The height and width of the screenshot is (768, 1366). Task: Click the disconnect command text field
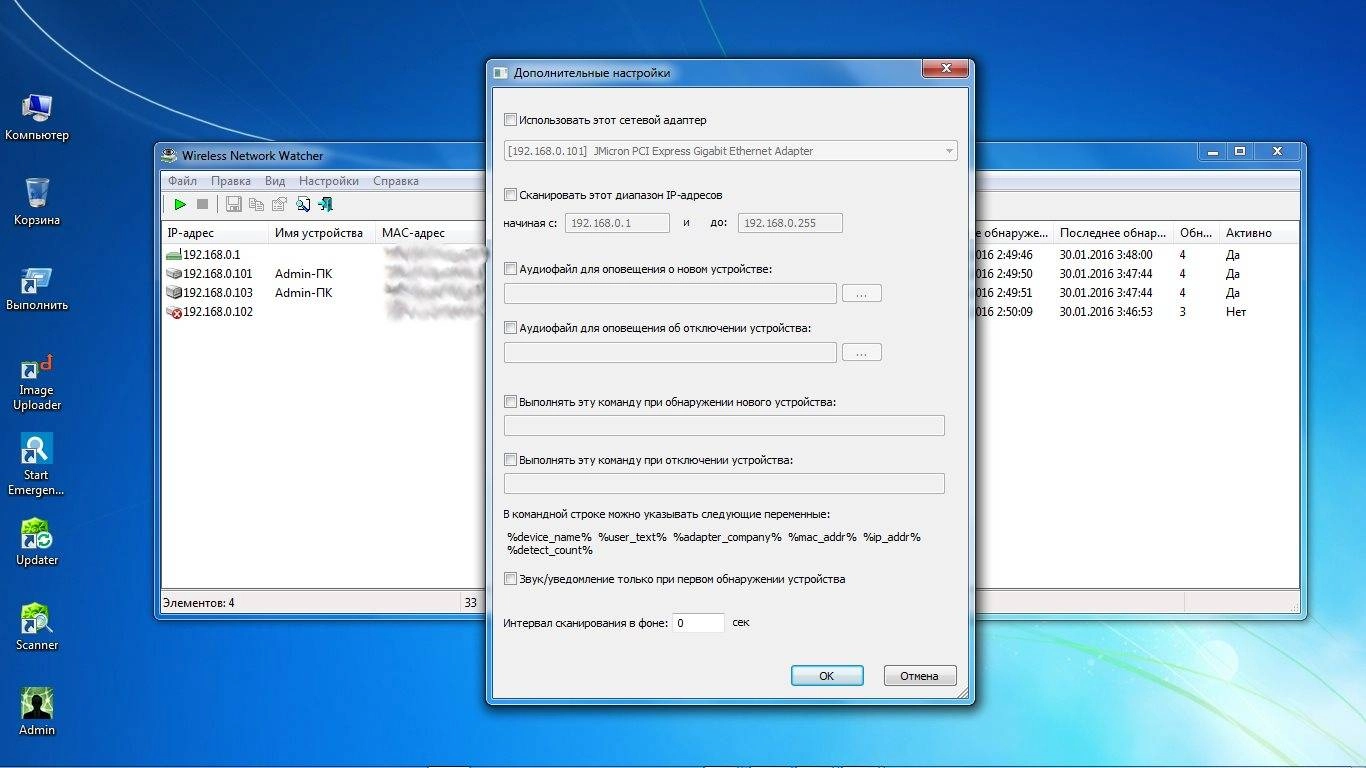pyautogui.click(x=724, y=484)
